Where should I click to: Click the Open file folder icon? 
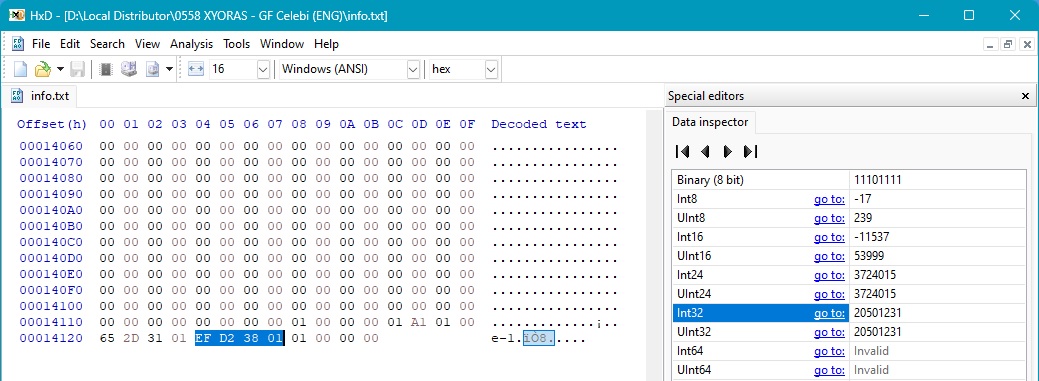coord(43,69)
